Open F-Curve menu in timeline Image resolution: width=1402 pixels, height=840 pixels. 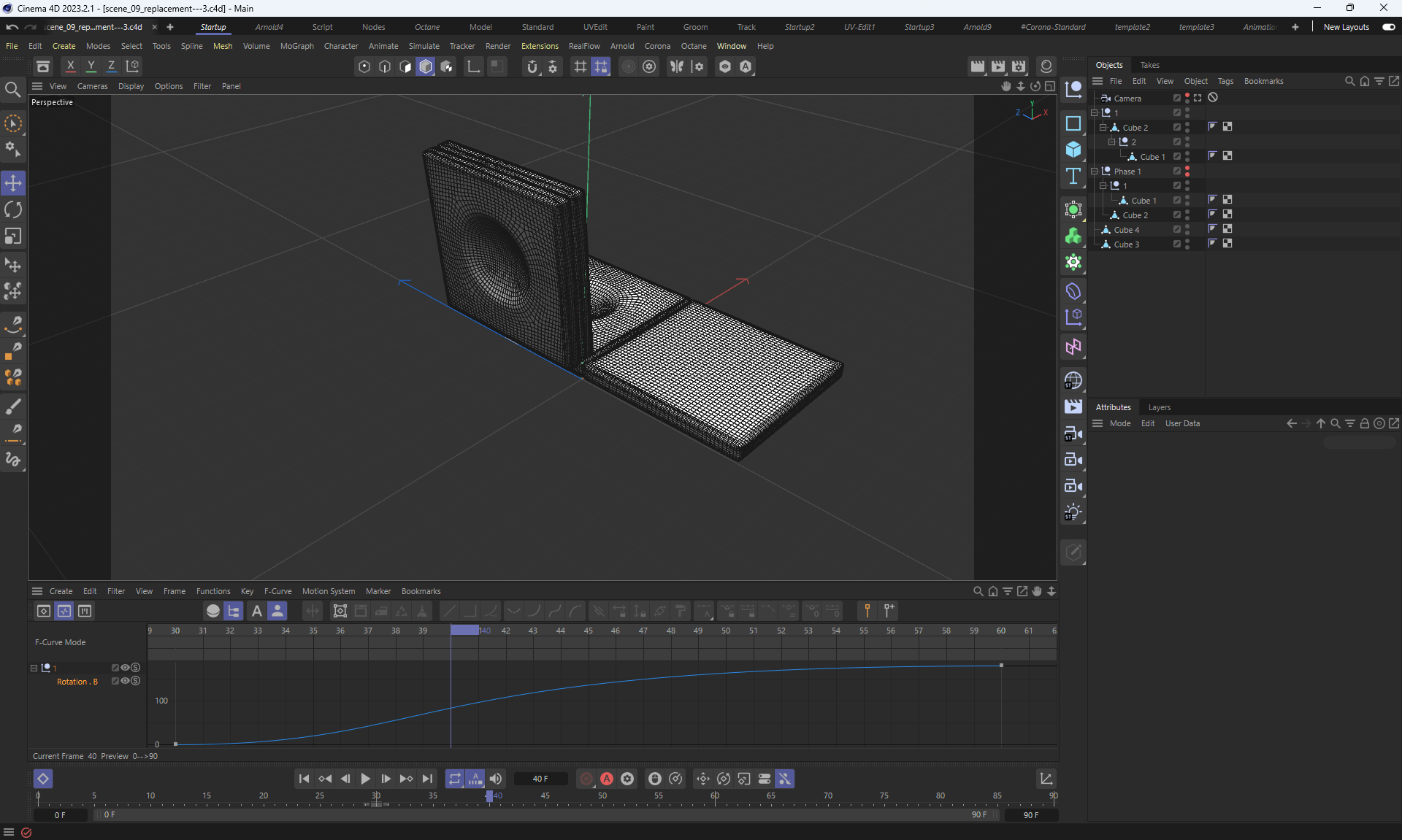[x=277, y=591]
